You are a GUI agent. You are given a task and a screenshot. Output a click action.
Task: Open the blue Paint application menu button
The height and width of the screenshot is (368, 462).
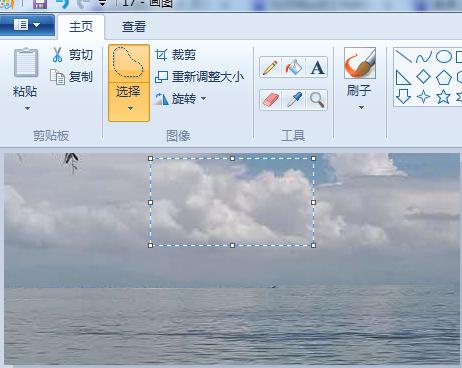27,25
